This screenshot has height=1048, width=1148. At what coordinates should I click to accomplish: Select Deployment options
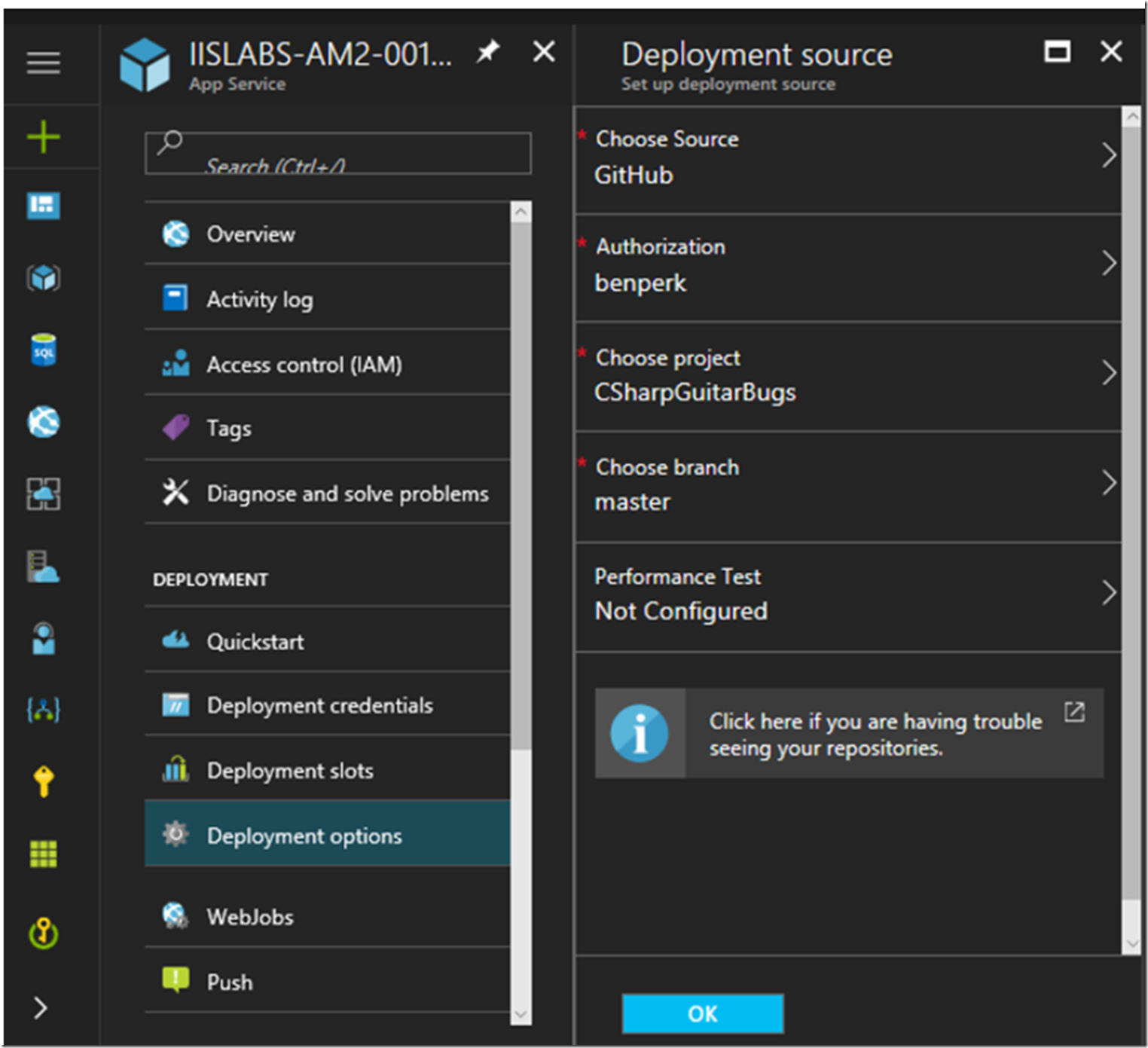pyautogui.click(x=327, y=835)
